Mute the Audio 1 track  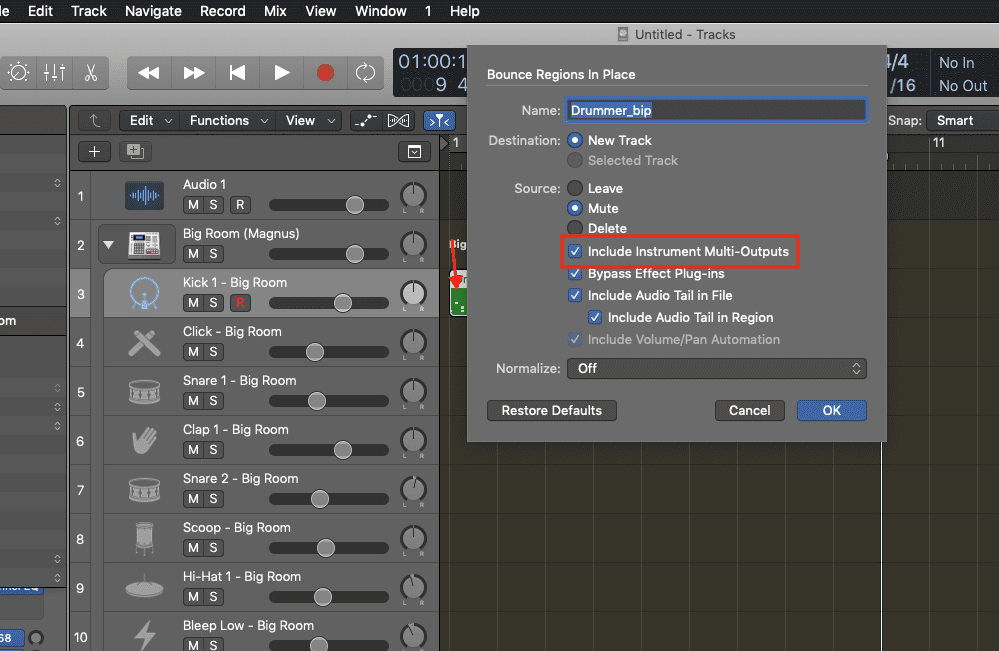193,205
